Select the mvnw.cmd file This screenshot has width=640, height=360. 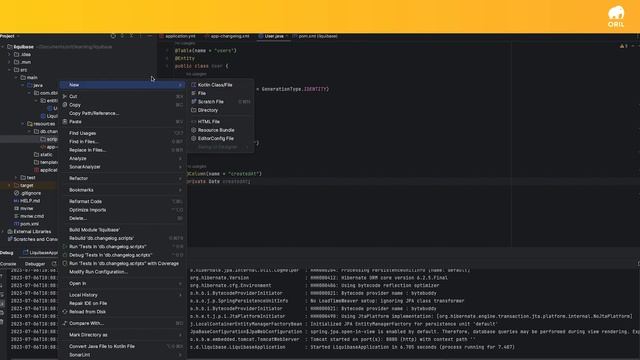pyautogui.click(x=29, y=216)
